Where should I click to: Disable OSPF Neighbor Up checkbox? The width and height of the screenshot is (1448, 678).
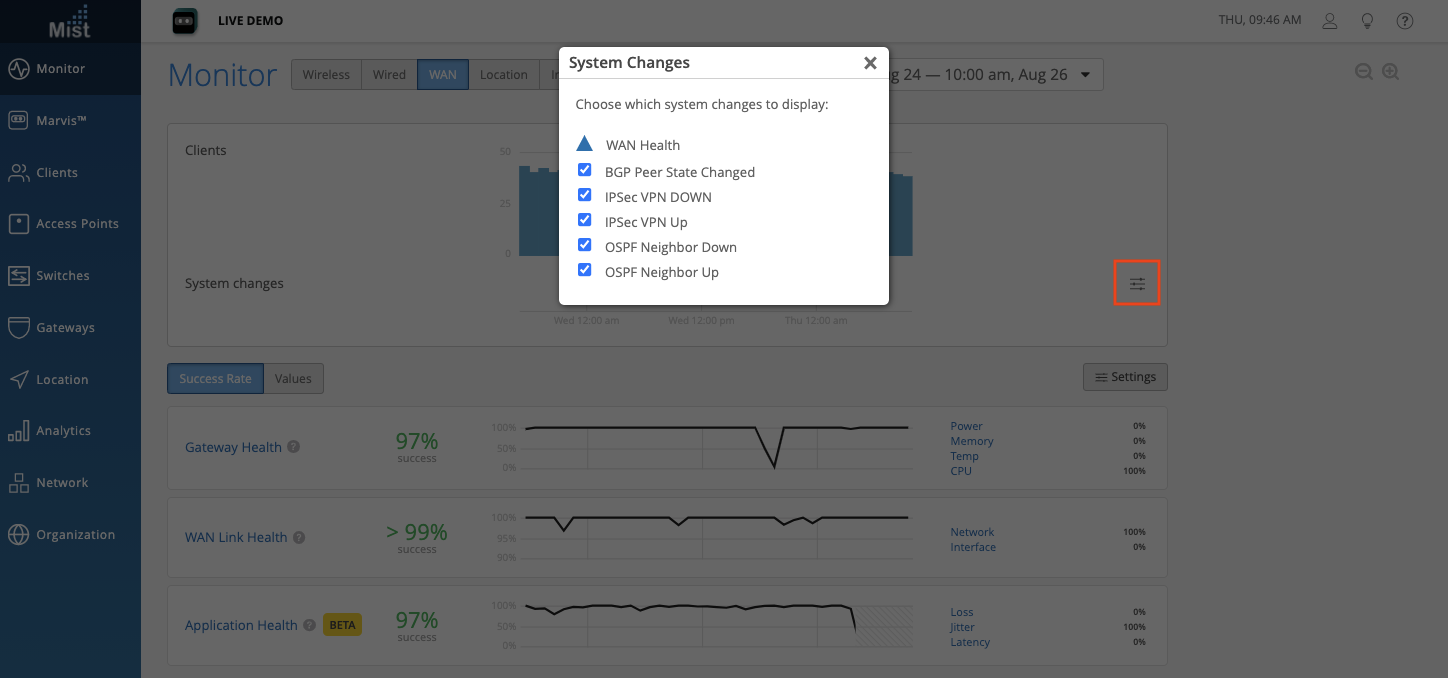click(x=585, y=270)
